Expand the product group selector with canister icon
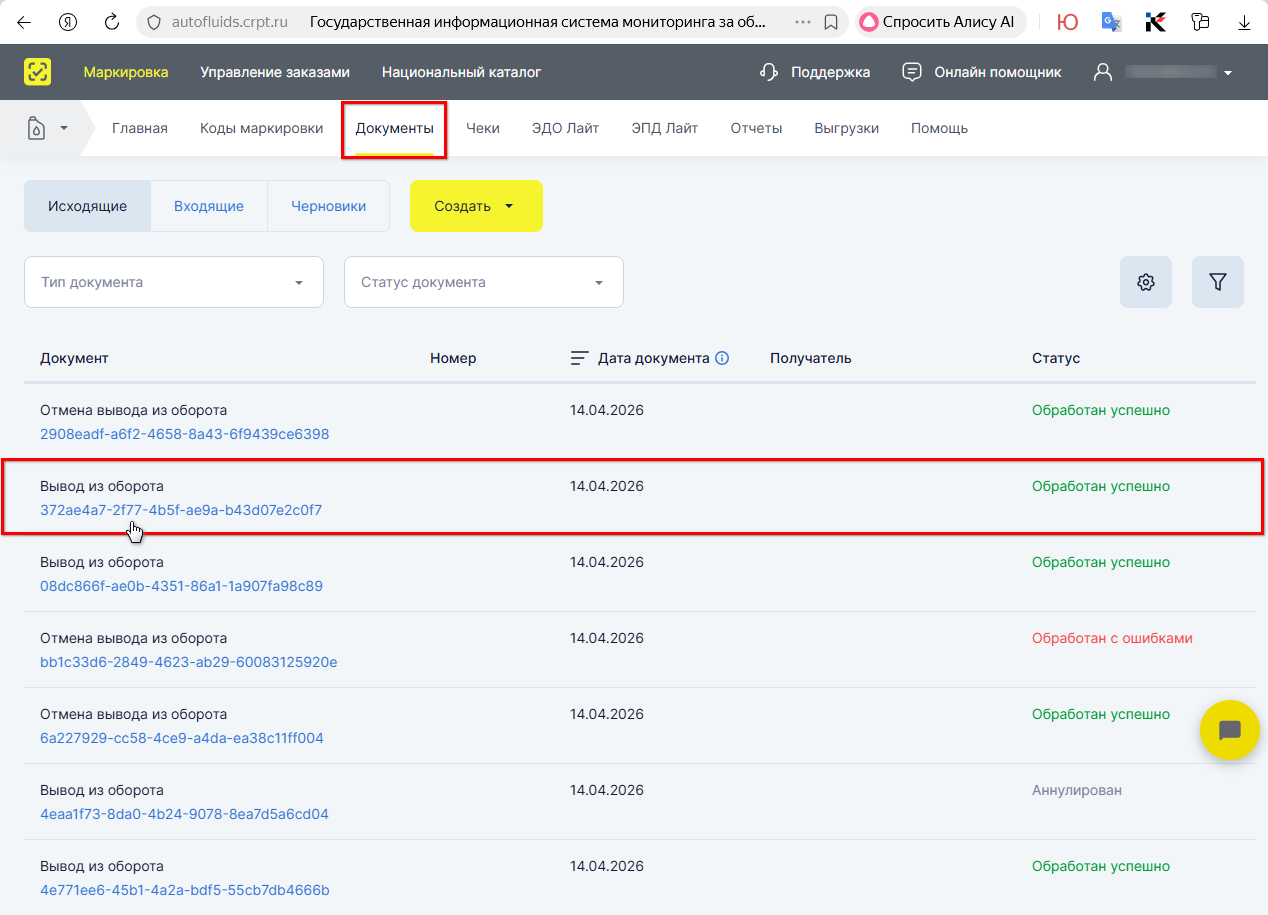This screenshot has height=915, width=1268. [47, 128]
